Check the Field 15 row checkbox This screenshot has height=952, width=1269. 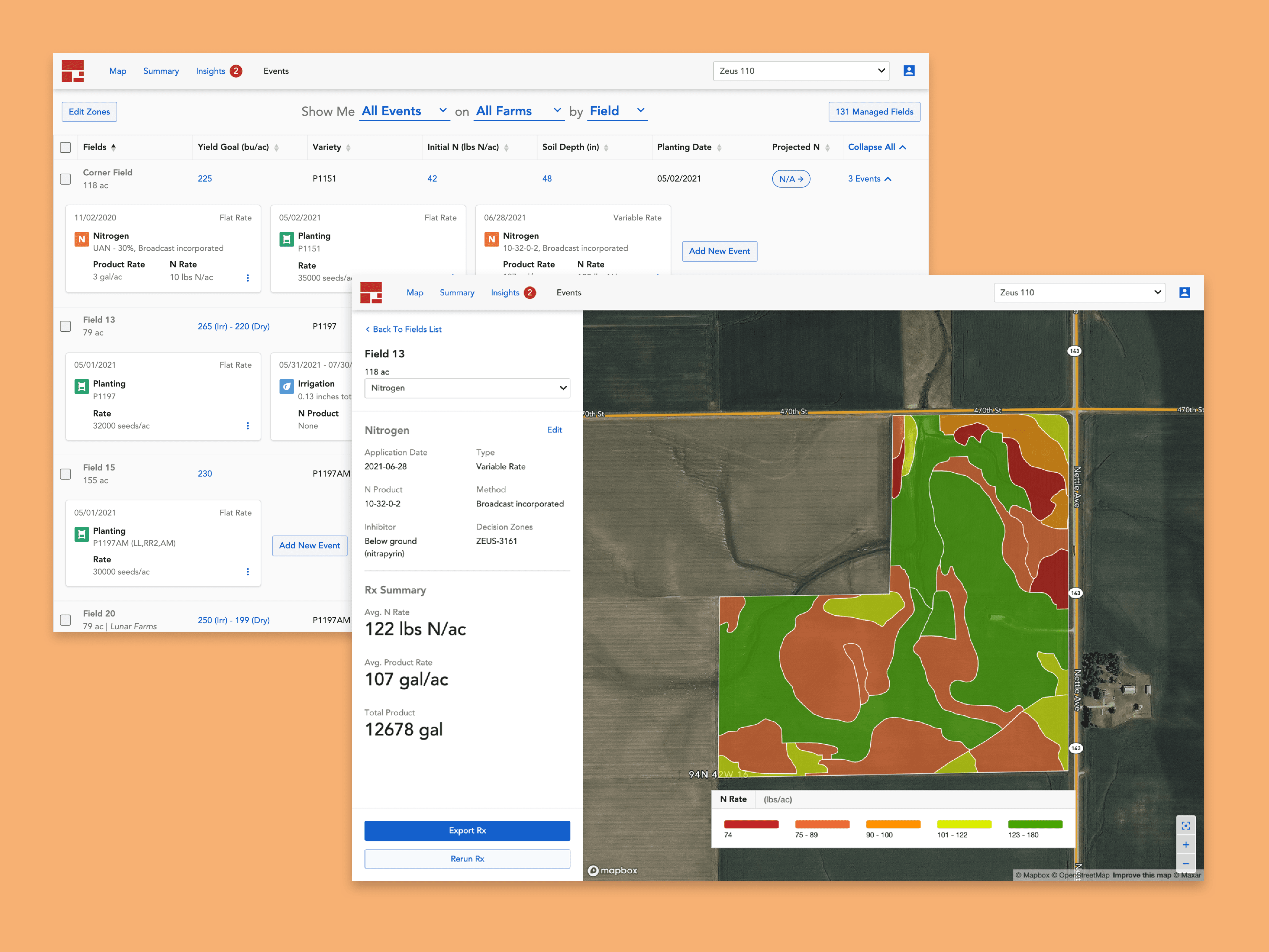coord(66,474)
